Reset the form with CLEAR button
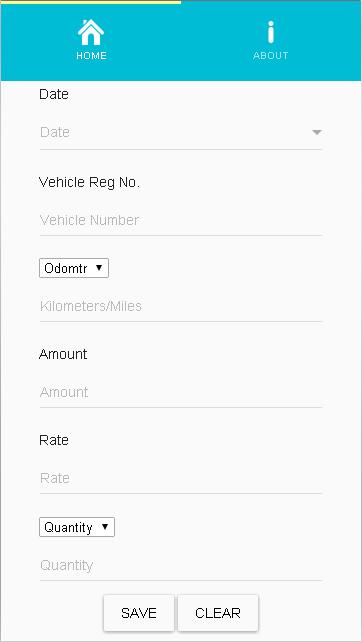362x642 pixels. coord(218,613)
